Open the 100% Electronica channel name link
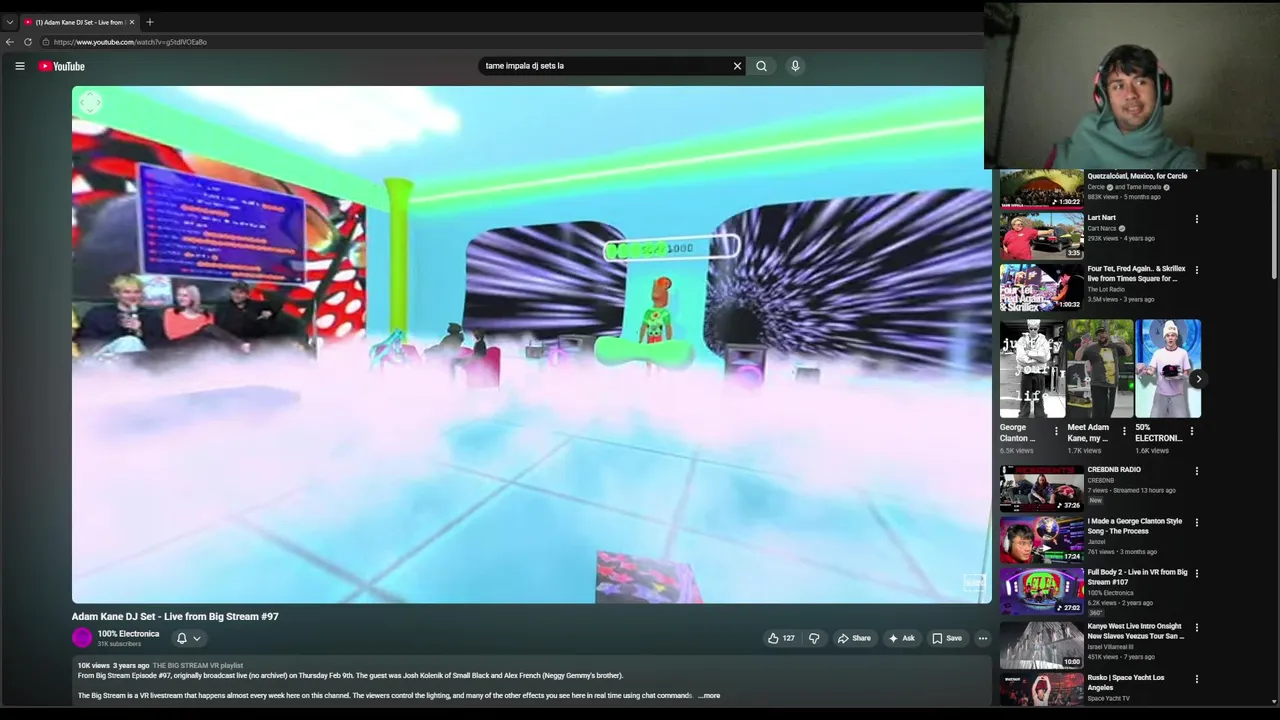 tap(128, 634)
